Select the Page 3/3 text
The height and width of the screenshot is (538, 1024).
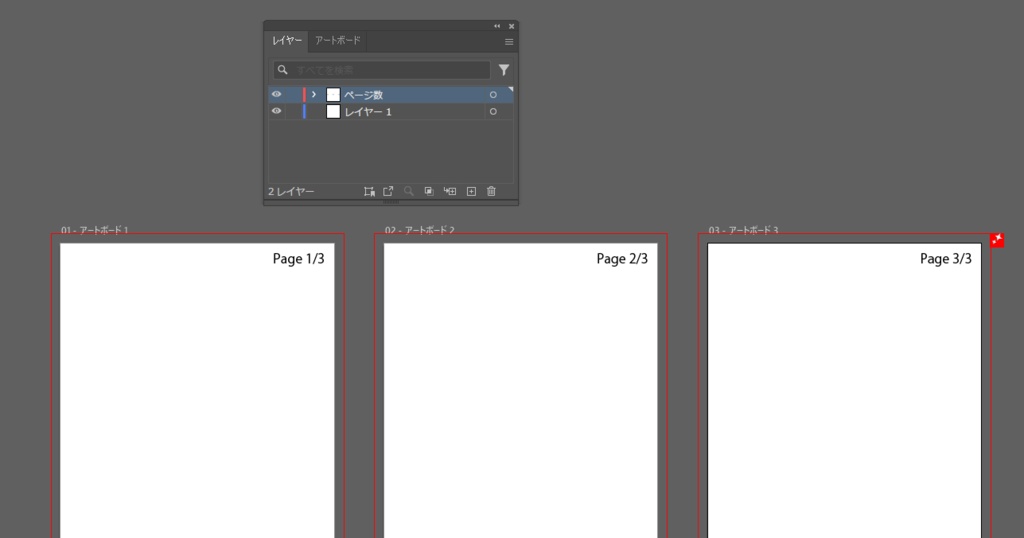pyautogui.click(x=946, y=259)
